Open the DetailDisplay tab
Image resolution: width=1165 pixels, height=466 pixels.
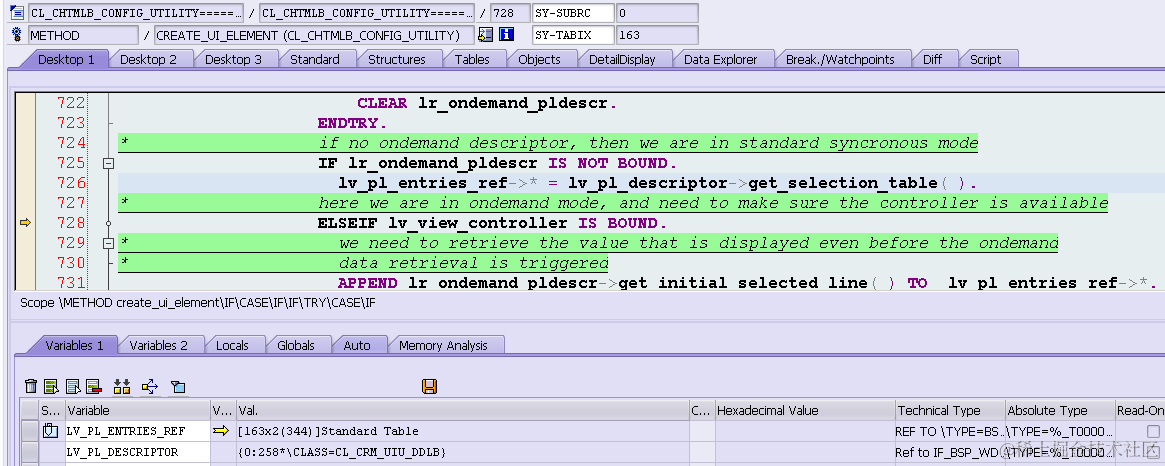click(x=622, y=59)
